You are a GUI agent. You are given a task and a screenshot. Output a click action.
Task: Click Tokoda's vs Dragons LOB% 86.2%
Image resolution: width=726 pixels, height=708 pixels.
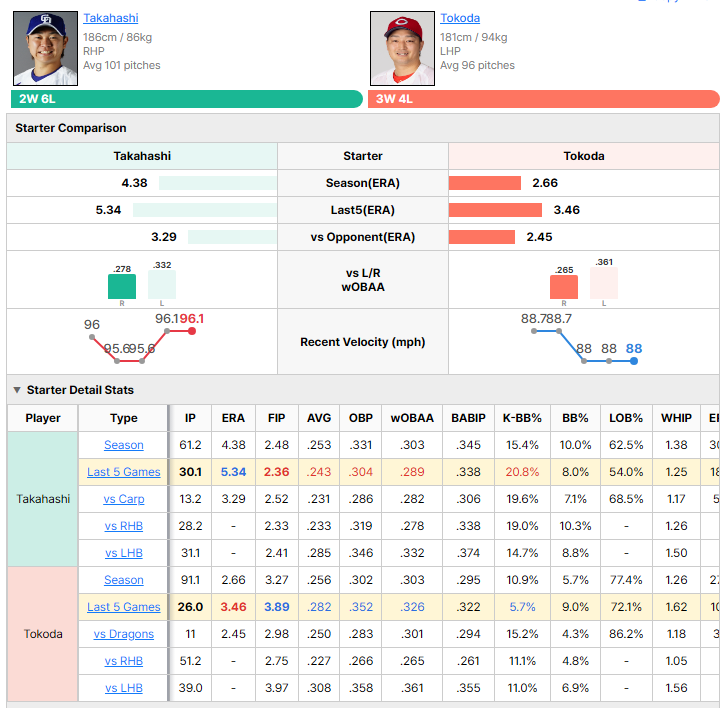click(x=626, y=634)
